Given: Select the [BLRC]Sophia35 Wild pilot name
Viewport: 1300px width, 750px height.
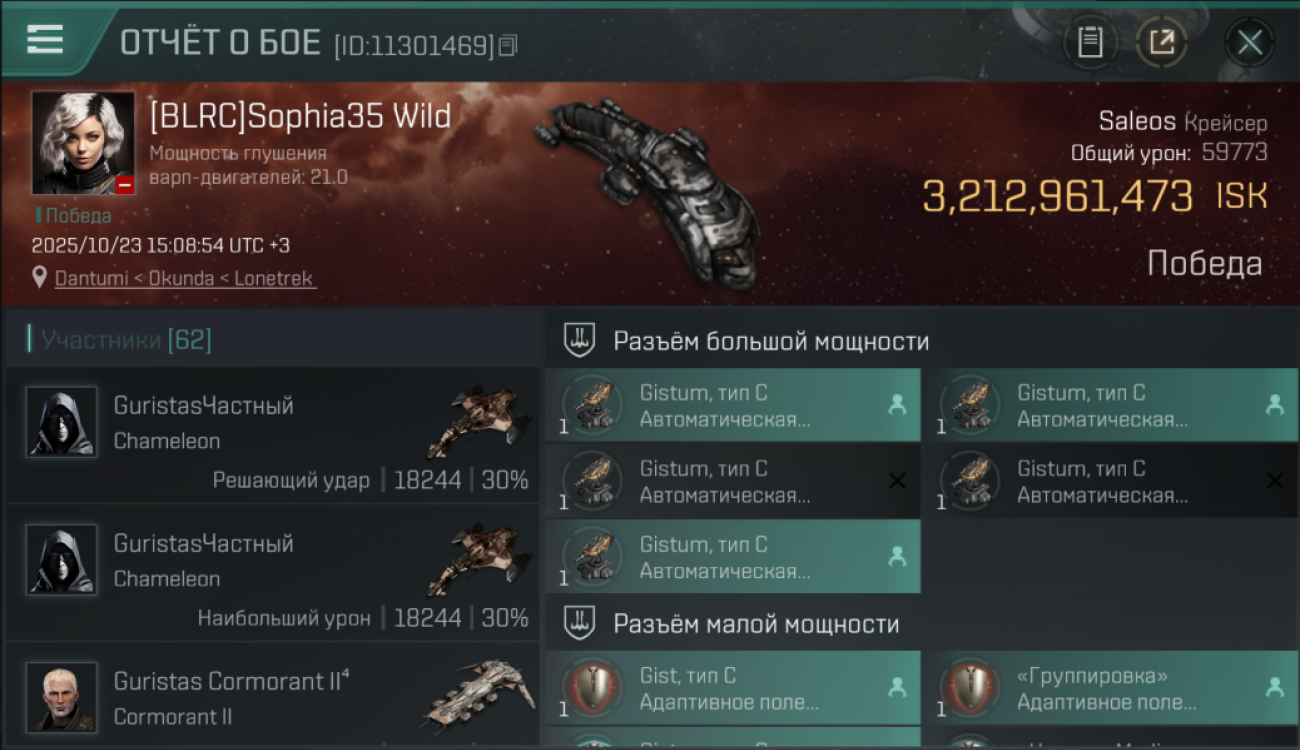Looking at the screenshot, I should (300, 116).
